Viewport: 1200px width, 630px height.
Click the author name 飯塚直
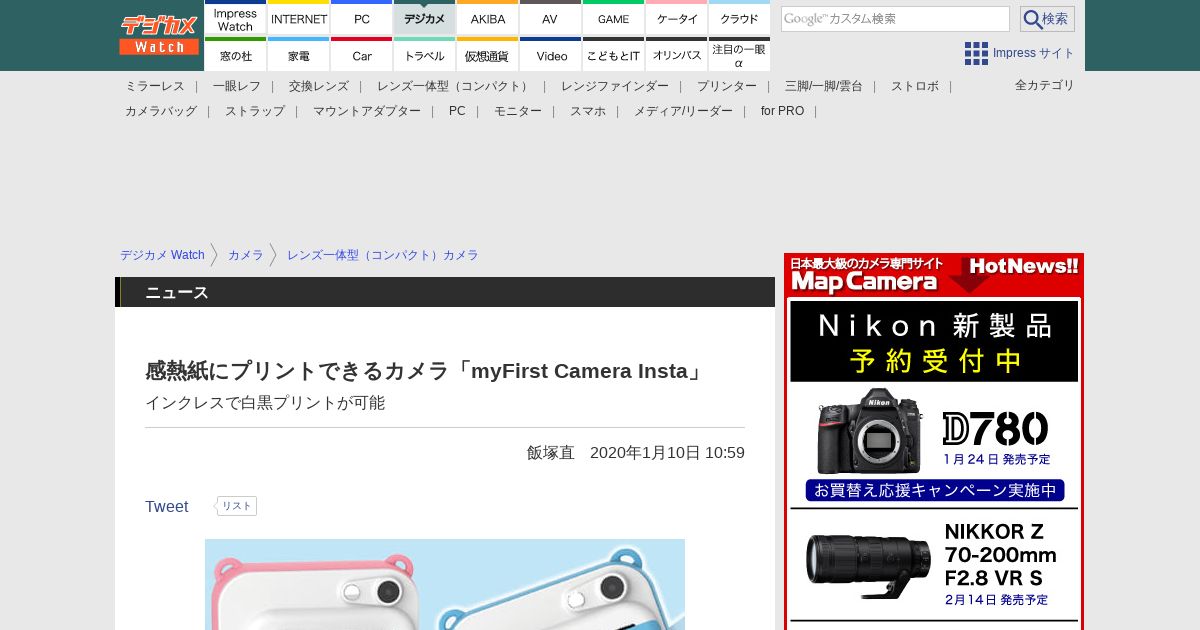point(551,452)
